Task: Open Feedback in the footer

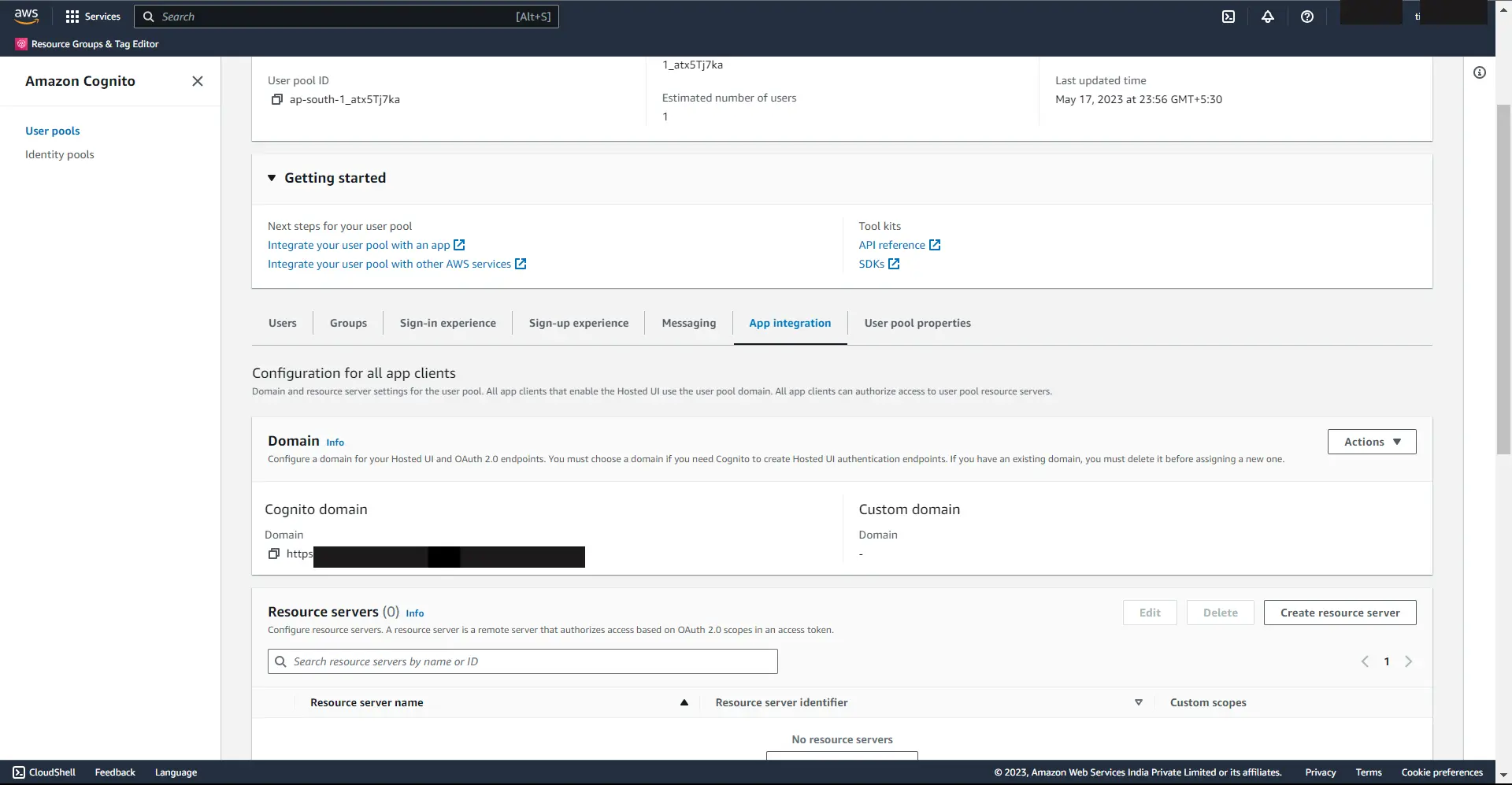Action: click(x=115, y=772)
